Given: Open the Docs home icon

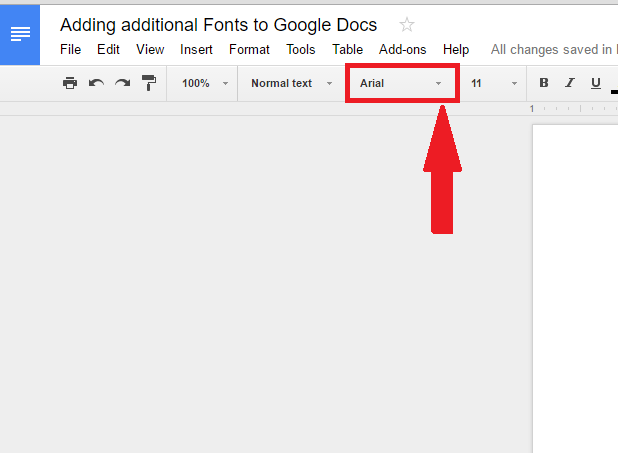Looking at the screenshot, I should coord(20,35).
